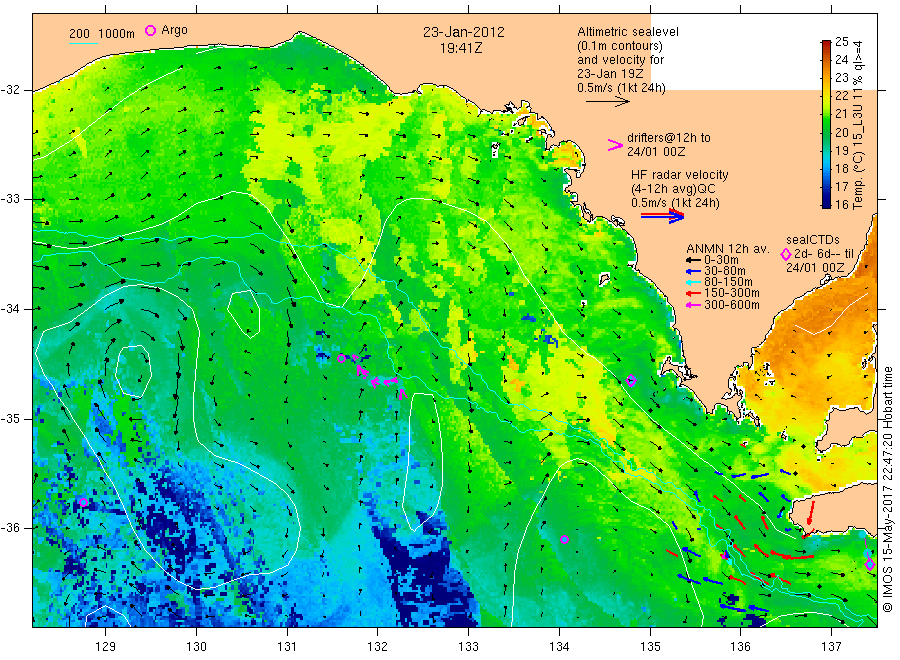This screenshot has height=660, width=900.
Task: Click the circle-and-diamond marker near 135E
Action: (x=631, y=380)
